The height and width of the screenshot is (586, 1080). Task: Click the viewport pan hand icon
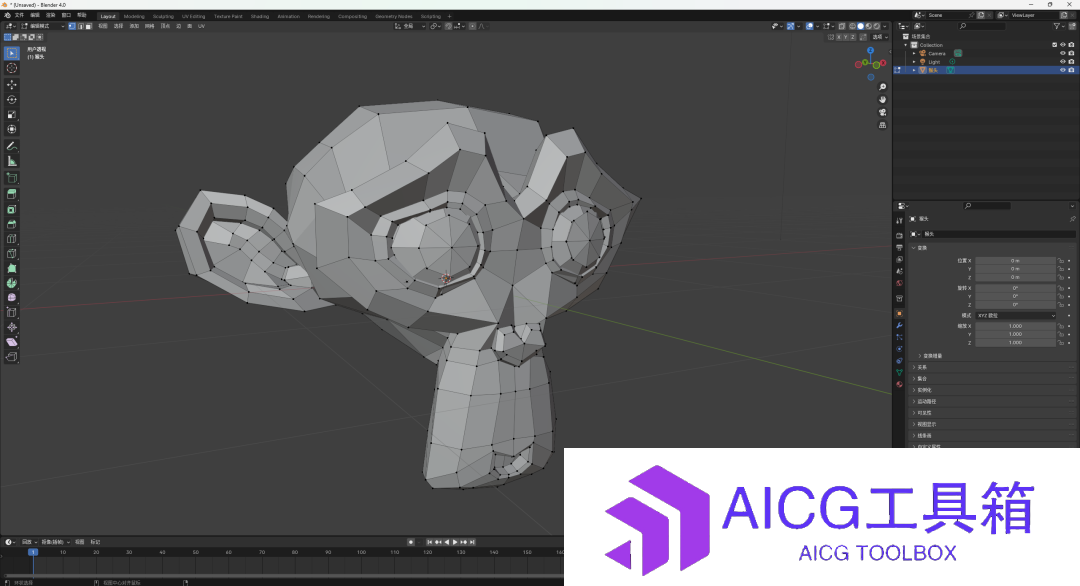(x=882, y=100)
